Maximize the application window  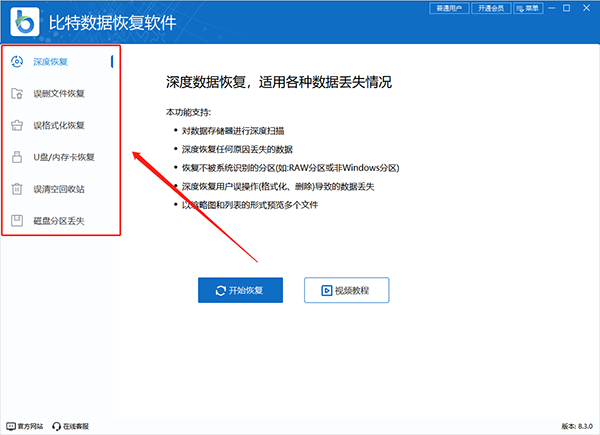[x=567, y=8]
